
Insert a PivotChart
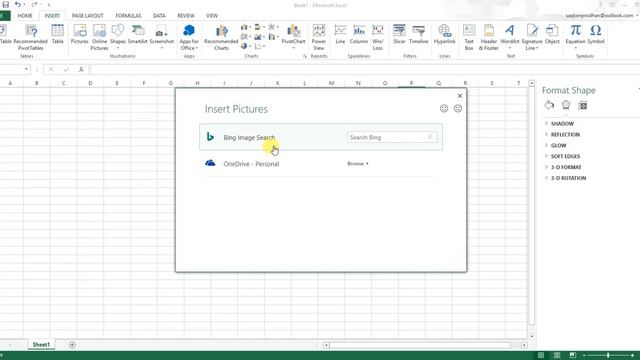click(x=293, y=36)
